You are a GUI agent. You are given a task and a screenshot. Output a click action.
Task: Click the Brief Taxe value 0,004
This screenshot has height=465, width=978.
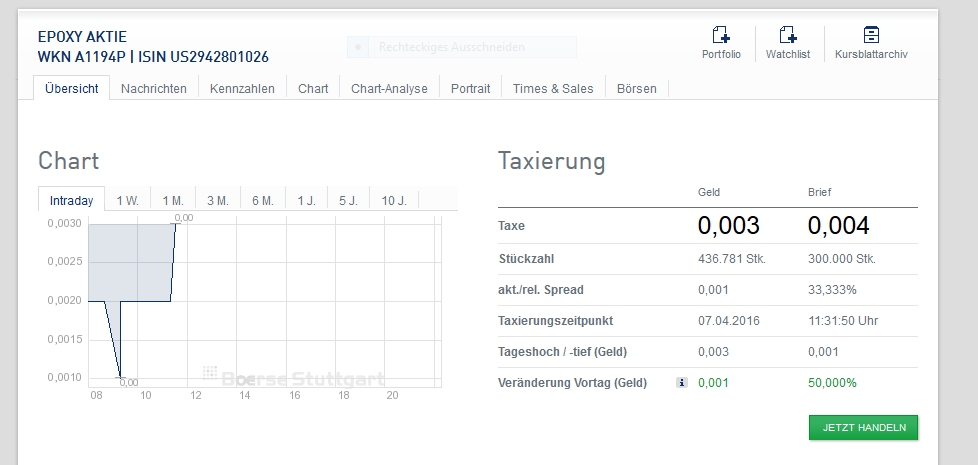[838, 226]
